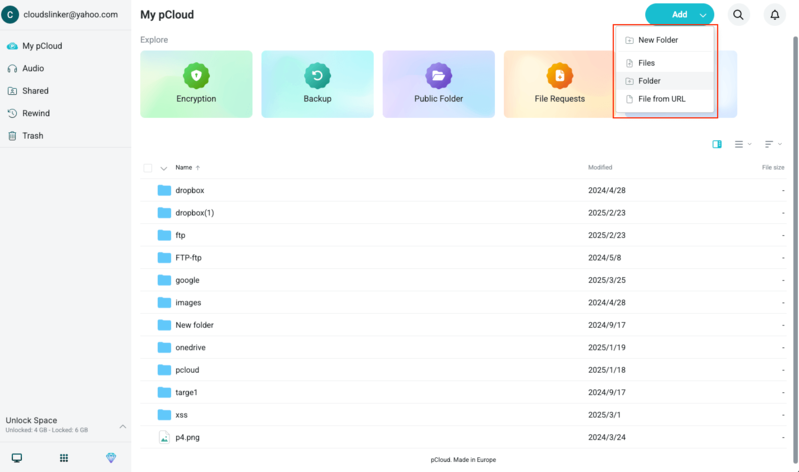Click the xss folder icon
Screen dimensions: 799x472
(164, 414)
